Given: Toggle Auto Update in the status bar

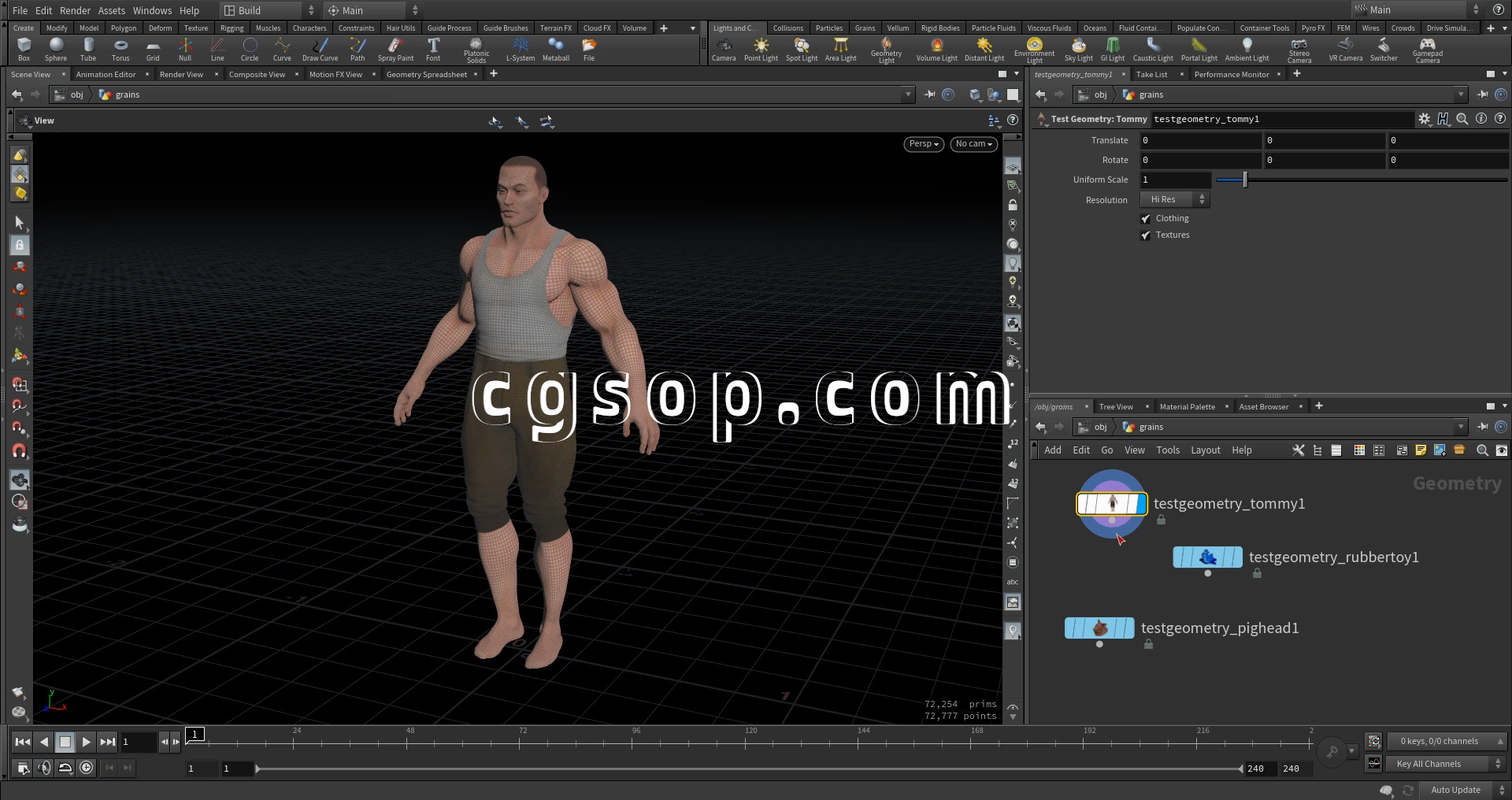Looking at the screenshot, I should point(1455,790).
